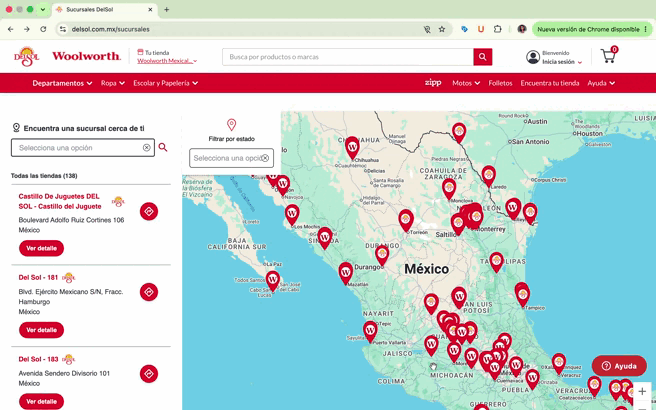Open the Motos dropdown menu
This screenshot has height=410, width=656.
click(466, 83)
